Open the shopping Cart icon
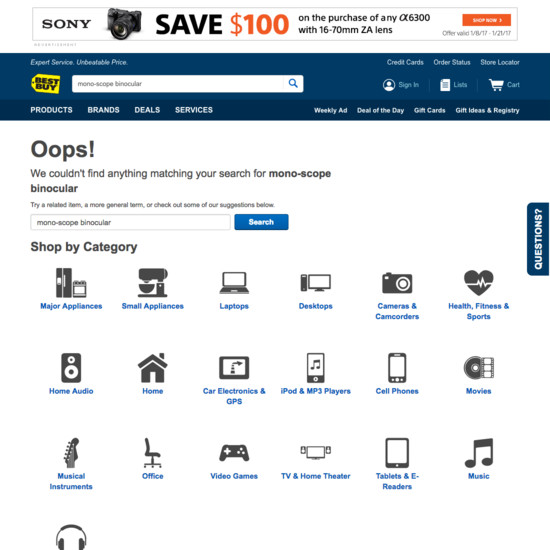This screenshot has width=550, height=550. coord(496,85)
